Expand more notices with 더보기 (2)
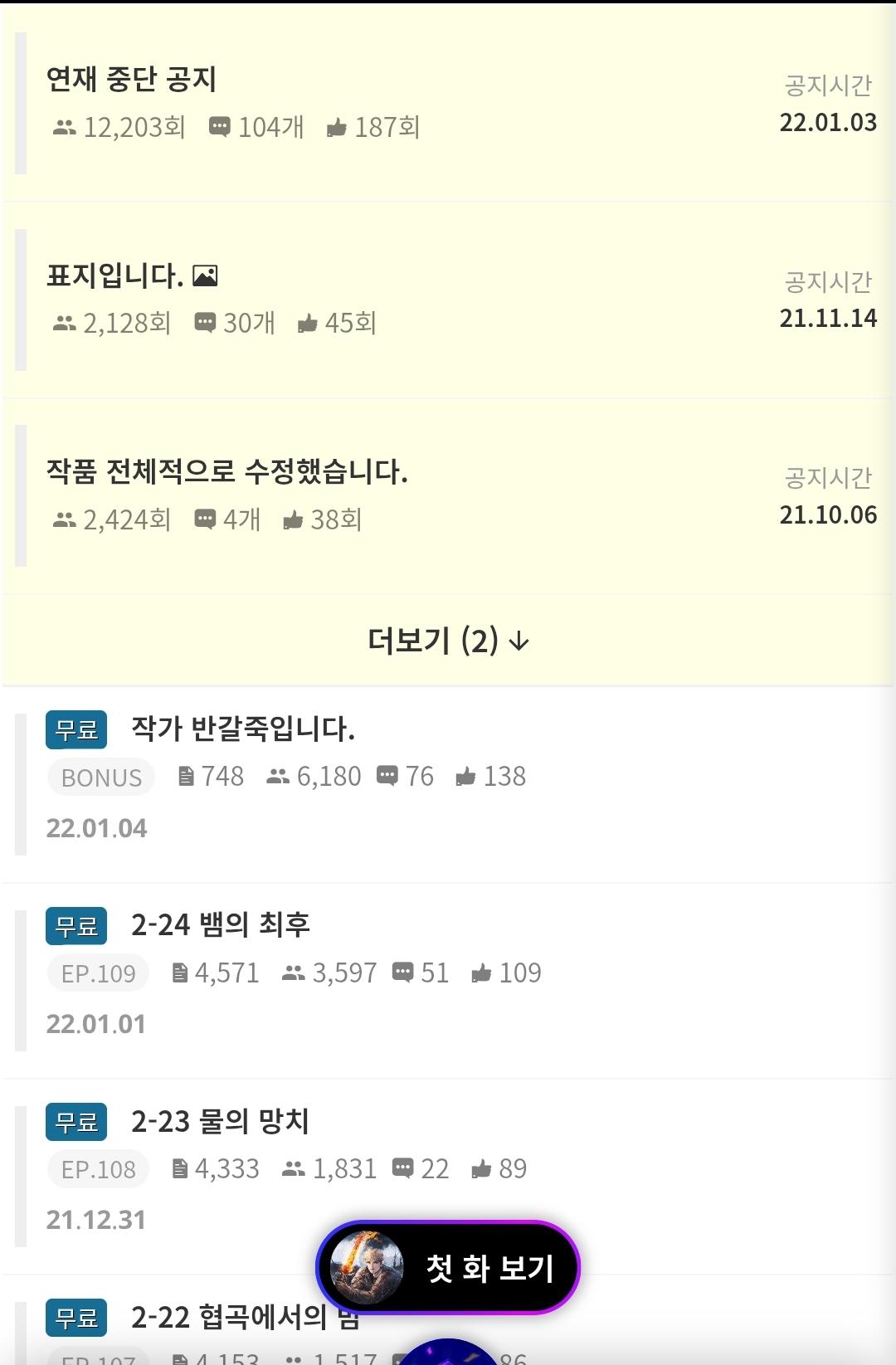This screenshot has height=1365, width=896. pyautogui.click(x=448, y=641)
